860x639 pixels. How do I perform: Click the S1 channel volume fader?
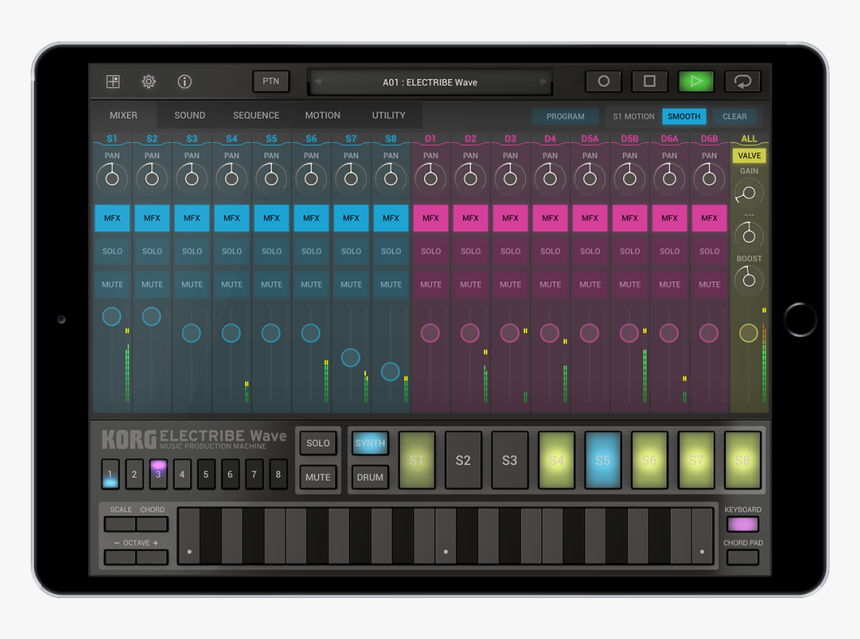[111, 316]
